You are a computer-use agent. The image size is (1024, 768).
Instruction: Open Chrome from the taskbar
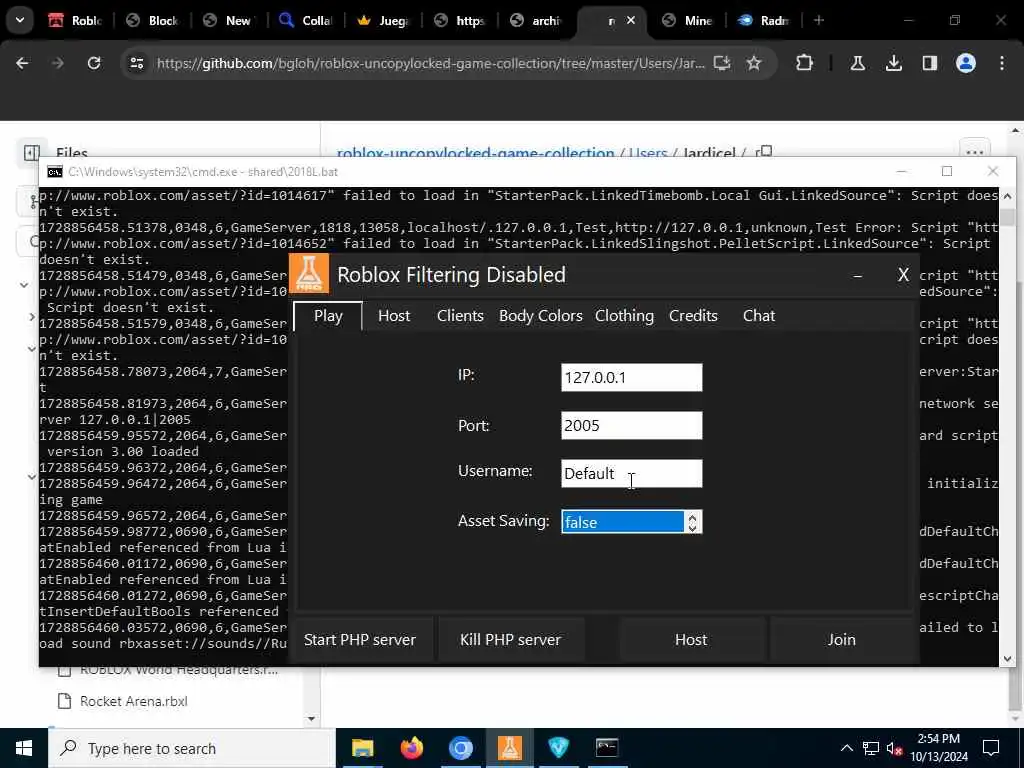click(x=460, y=748)
